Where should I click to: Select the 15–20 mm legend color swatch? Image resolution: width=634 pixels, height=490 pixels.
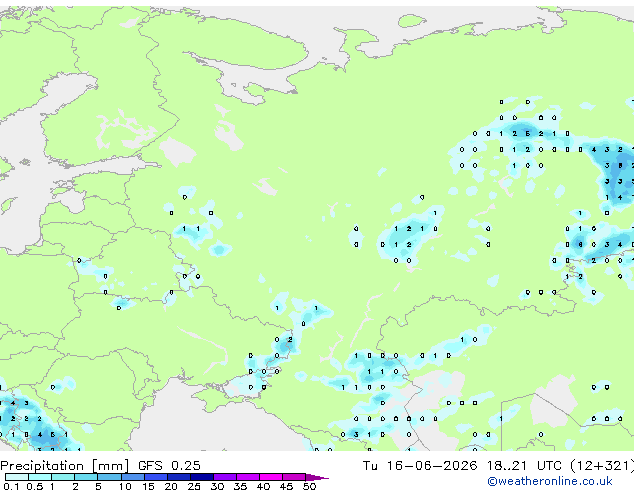pos(156,477)
